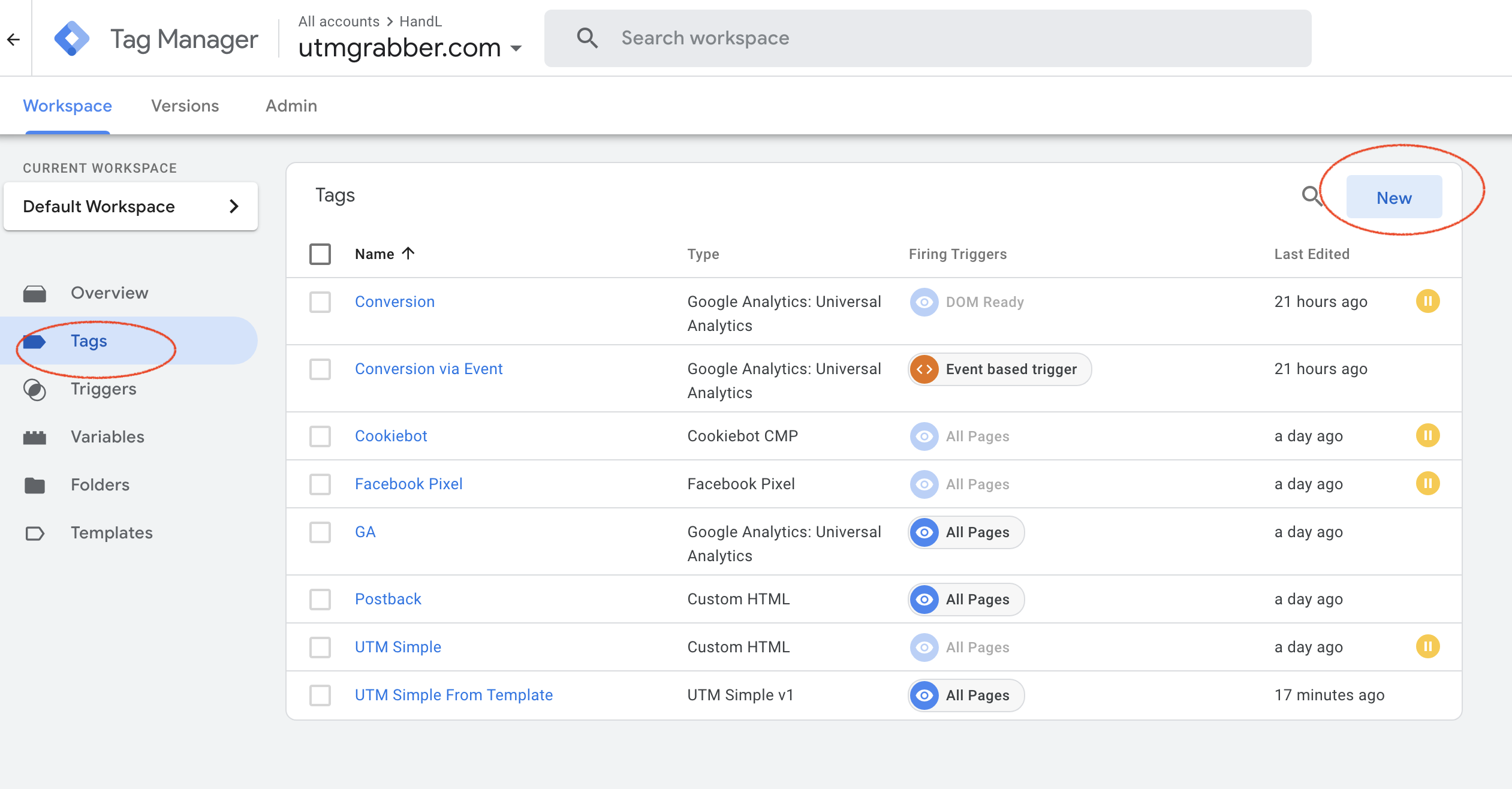Switch to the Versions tab
1512x789 pixels.
185,106
